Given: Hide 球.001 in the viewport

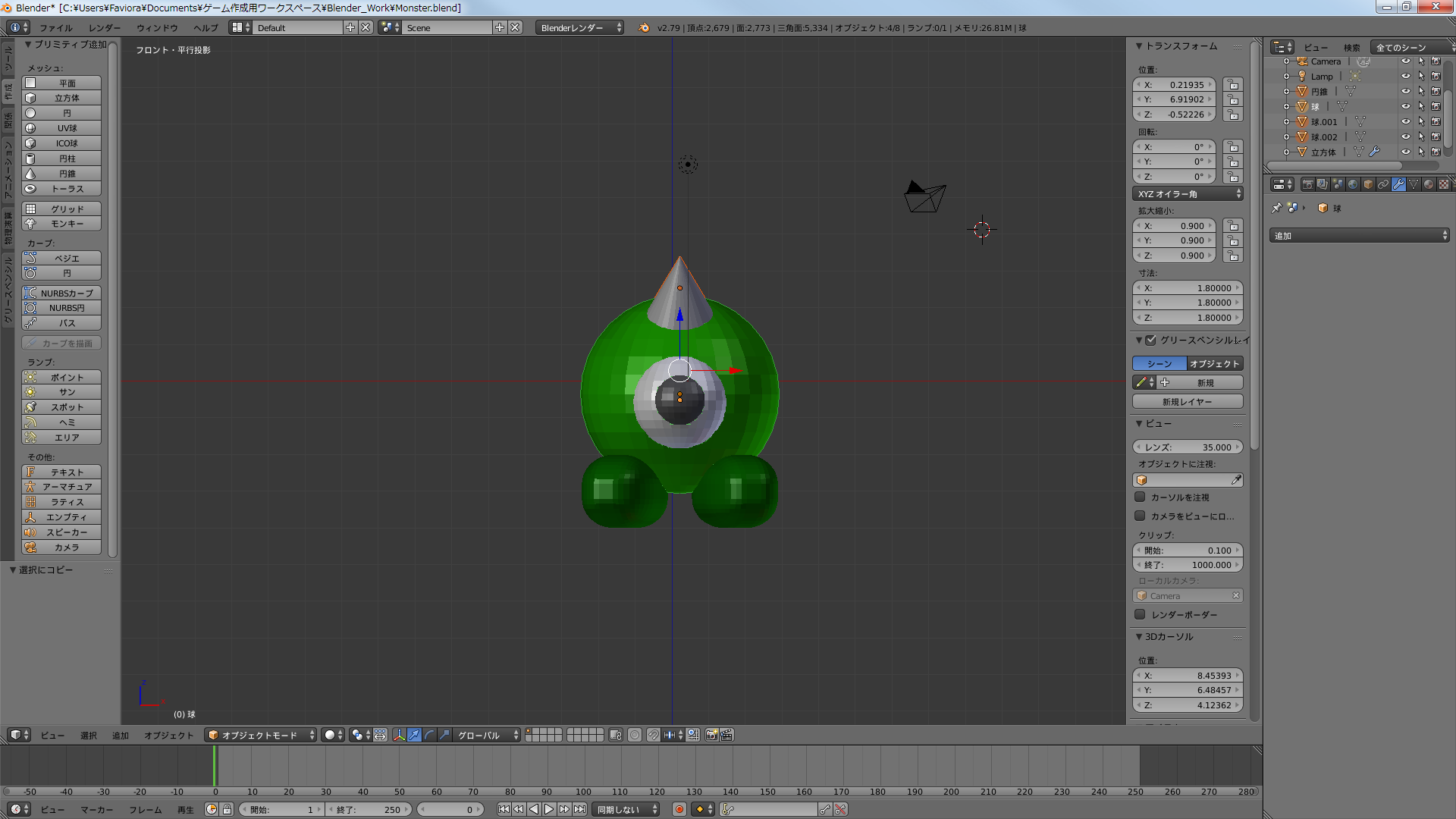Looking at the screenshot, I should (1405, 121).
